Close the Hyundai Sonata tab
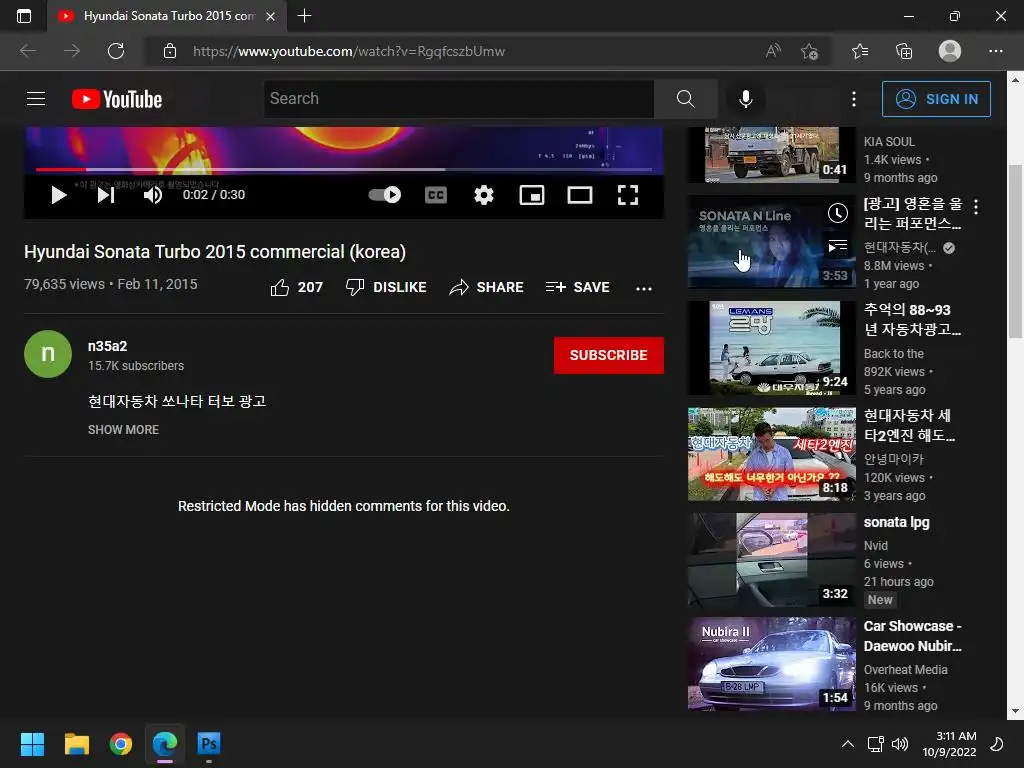 pos(270,16)
